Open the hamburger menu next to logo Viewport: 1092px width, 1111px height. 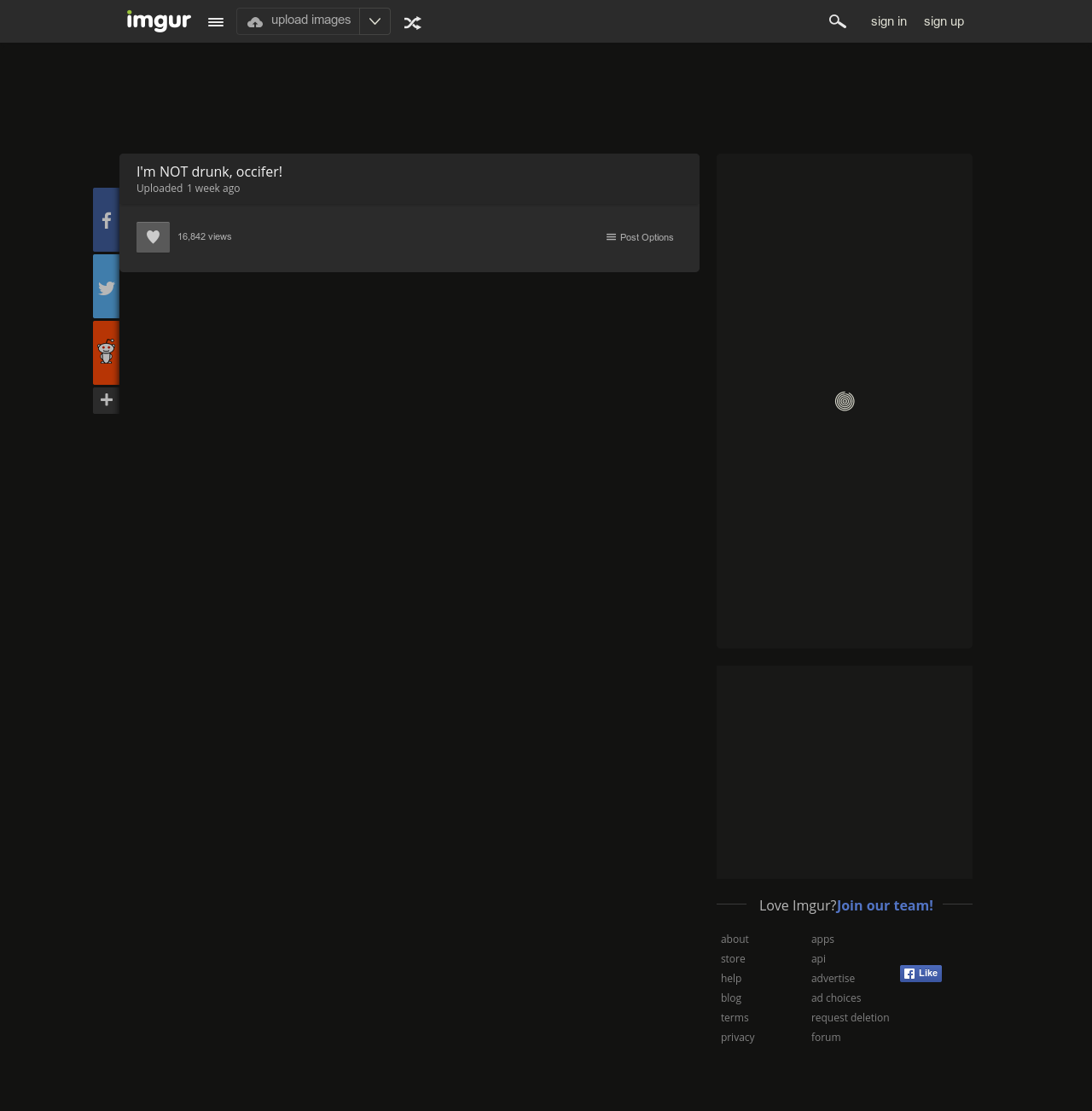[x=216, y=22]
